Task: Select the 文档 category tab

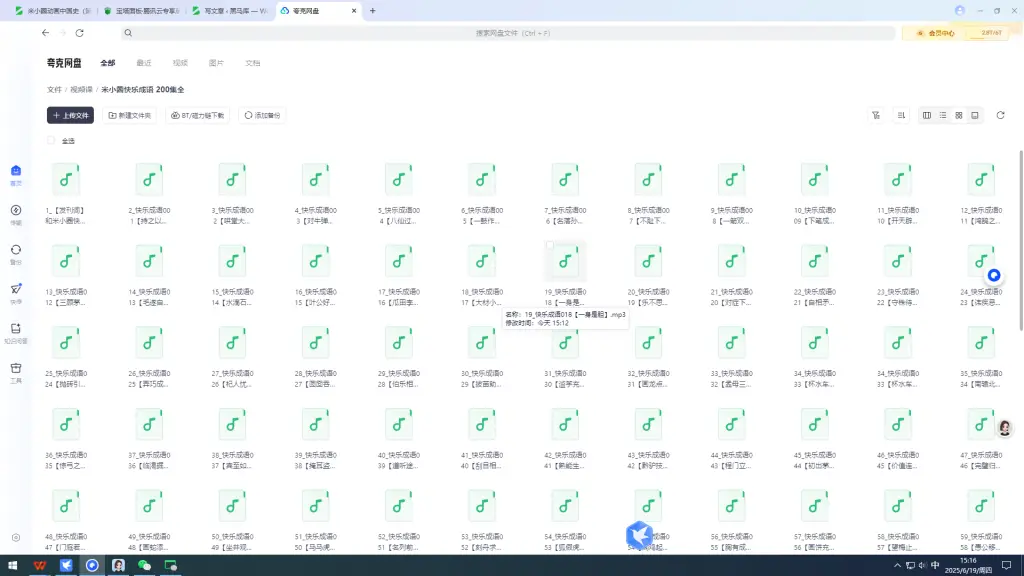Action: (x=253, y=63)
